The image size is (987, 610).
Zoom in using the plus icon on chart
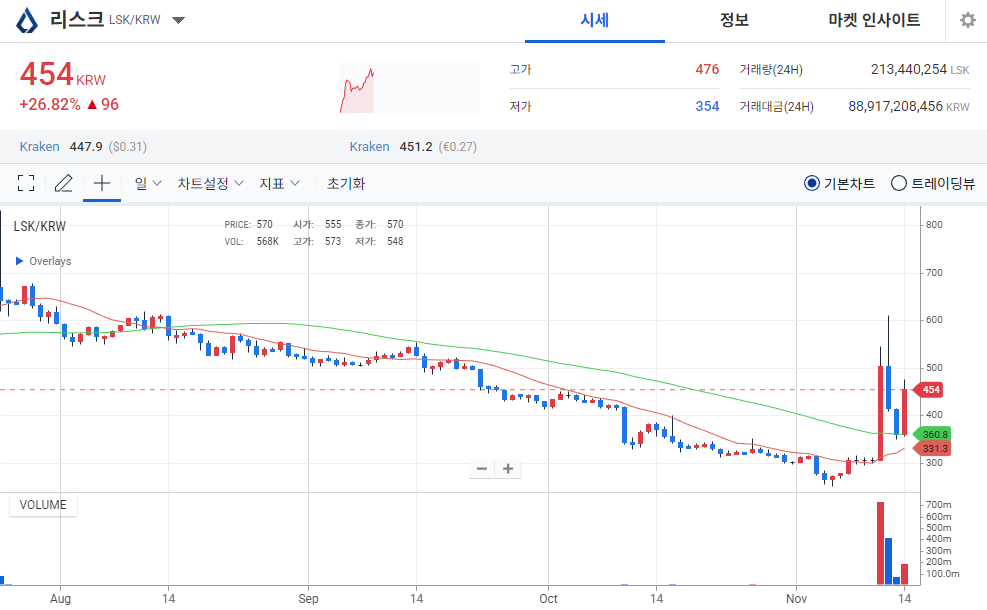point(508,468)
